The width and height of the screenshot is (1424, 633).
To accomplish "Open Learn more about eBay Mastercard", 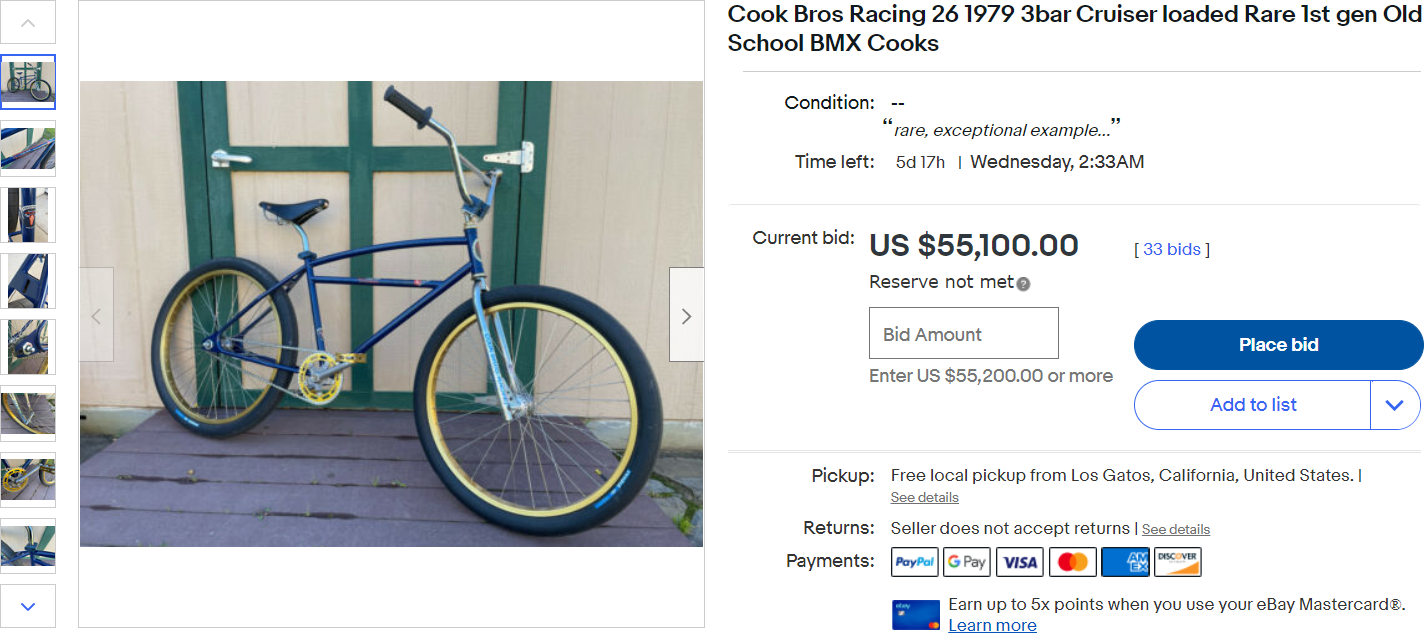I will 992,625.
